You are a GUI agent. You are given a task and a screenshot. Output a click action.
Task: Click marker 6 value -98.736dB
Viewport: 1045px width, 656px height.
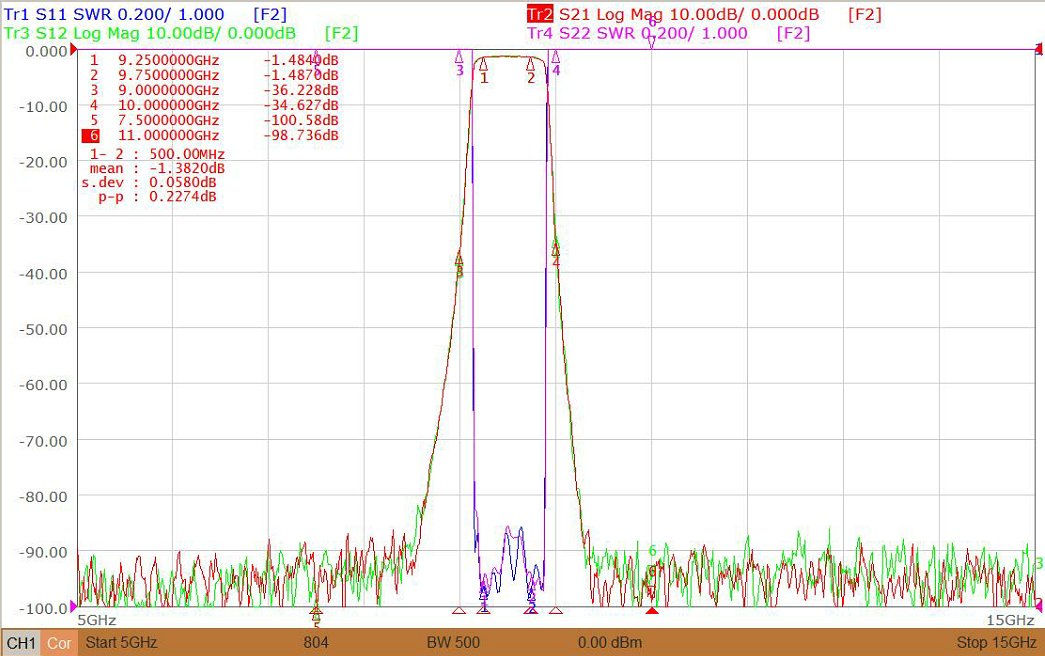(x=301, y=135)
